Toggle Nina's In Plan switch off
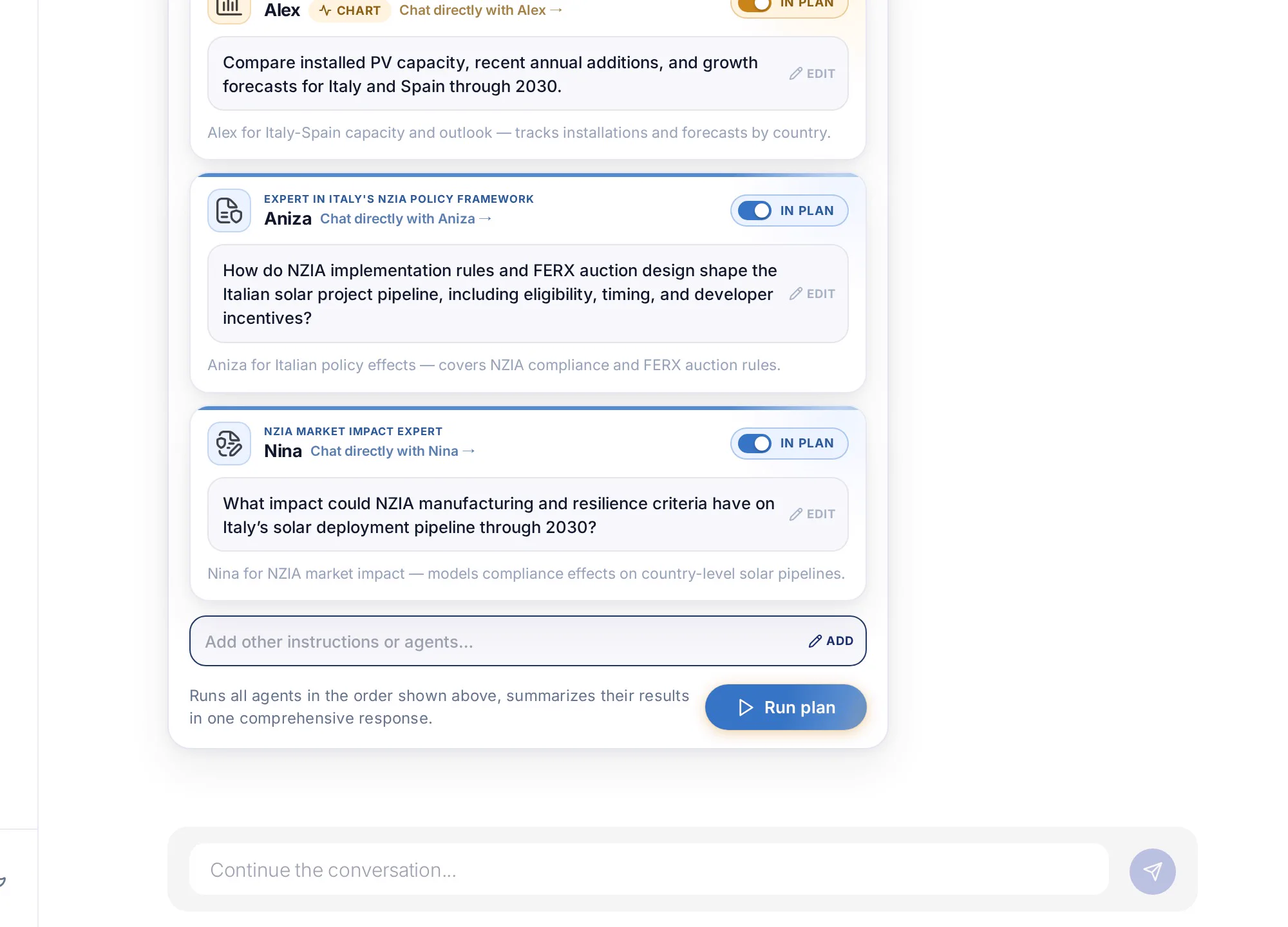The height and width of the screenshot is (927, 1288). pyautogui.click(x=755, y=444)
